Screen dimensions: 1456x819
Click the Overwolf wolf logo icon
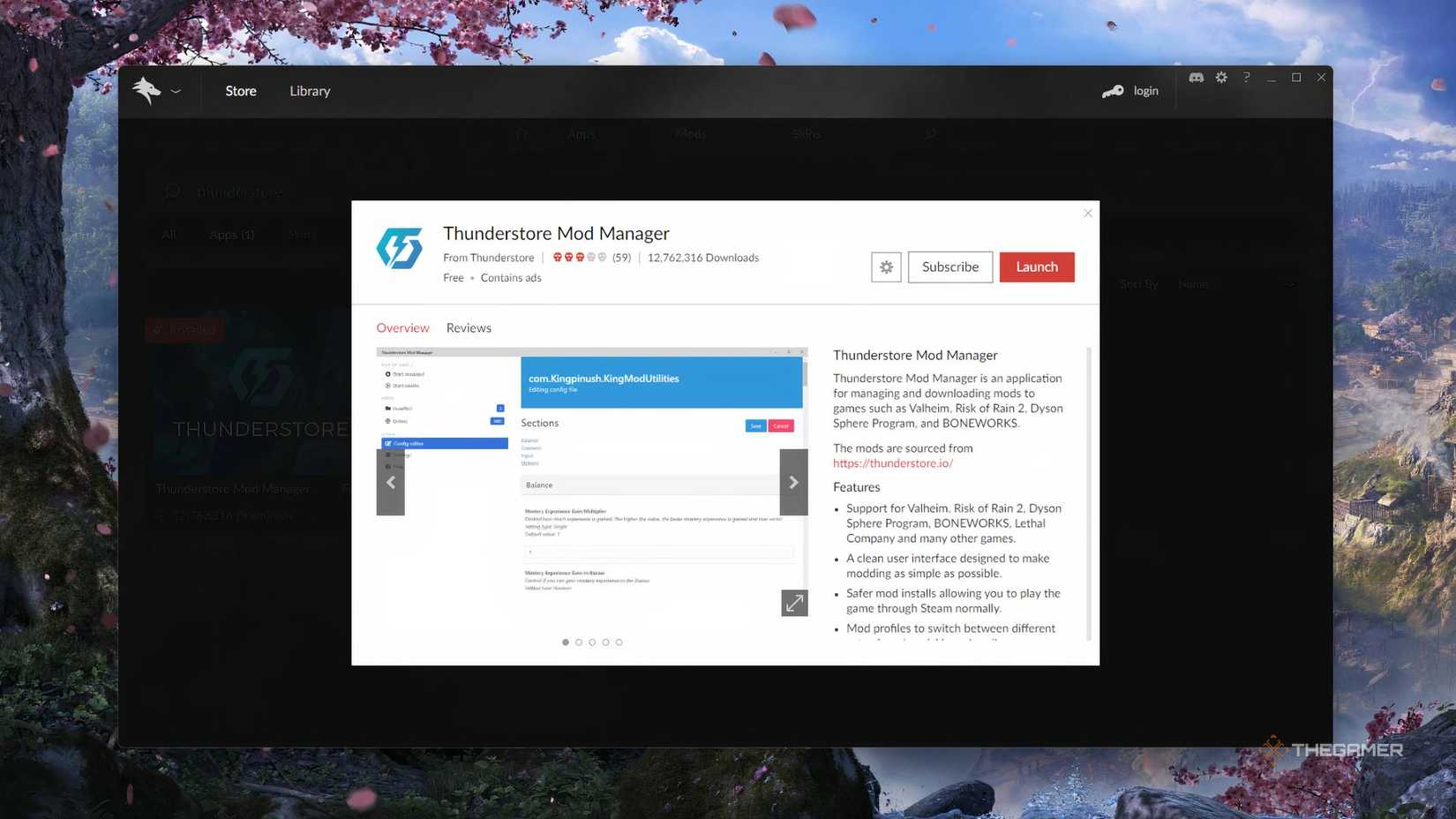[146, 90]
